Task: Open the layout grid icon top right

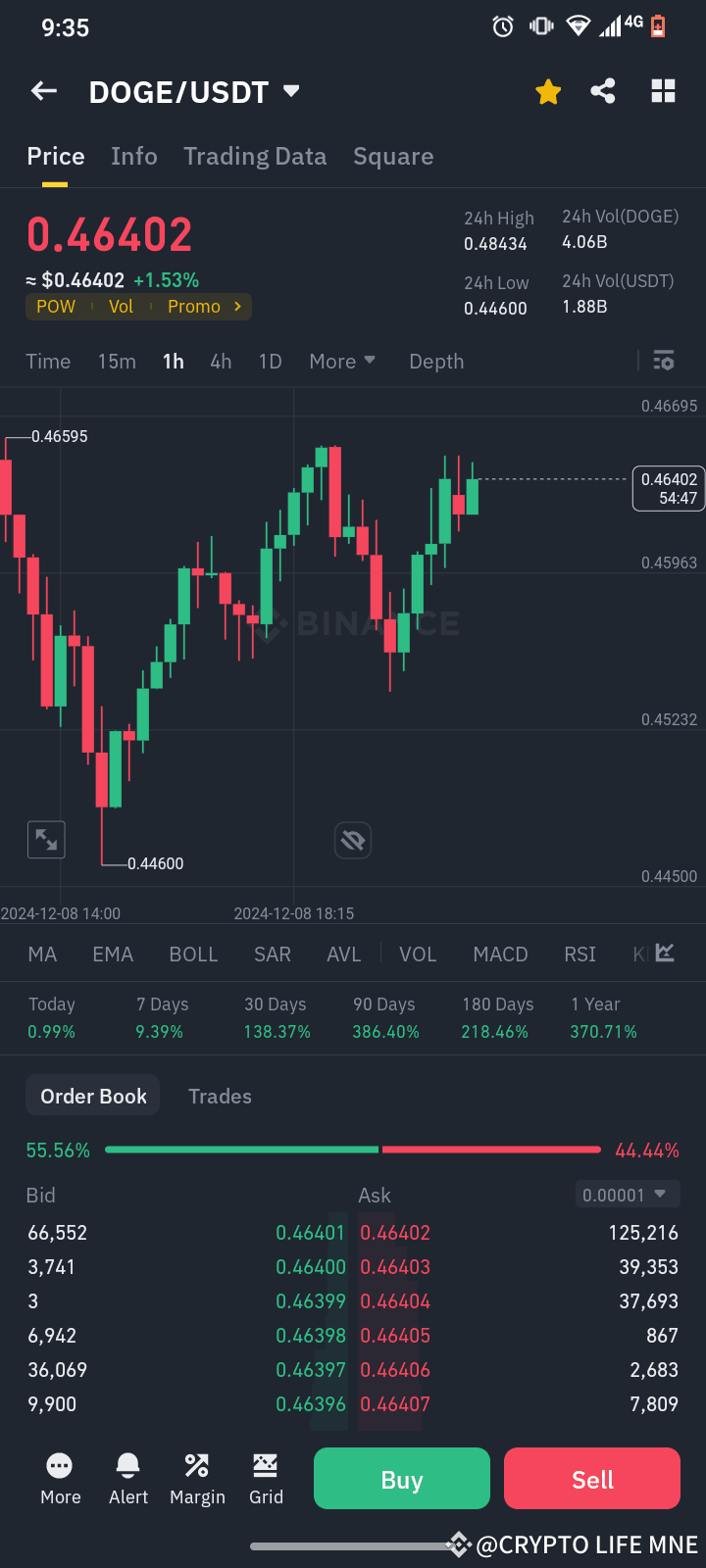Action: [663, 90]
